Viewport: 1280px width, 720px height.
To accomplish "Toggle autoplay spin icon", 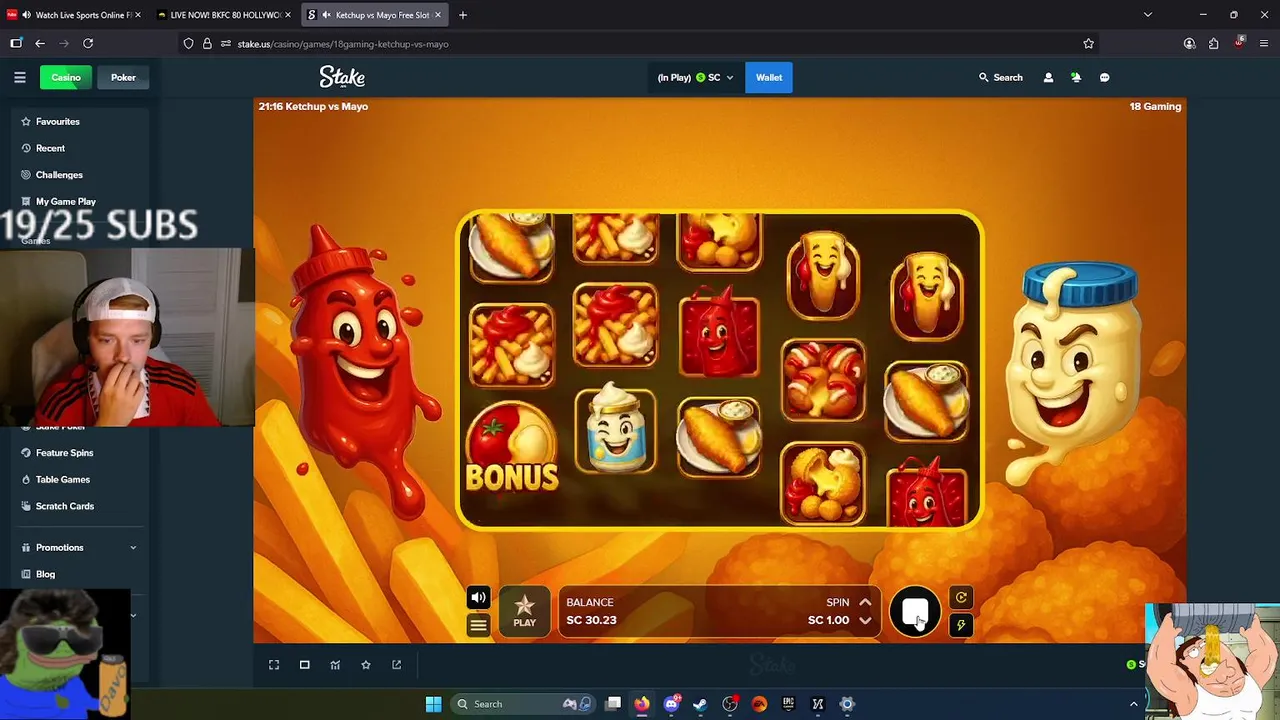I will click(961, 598).
